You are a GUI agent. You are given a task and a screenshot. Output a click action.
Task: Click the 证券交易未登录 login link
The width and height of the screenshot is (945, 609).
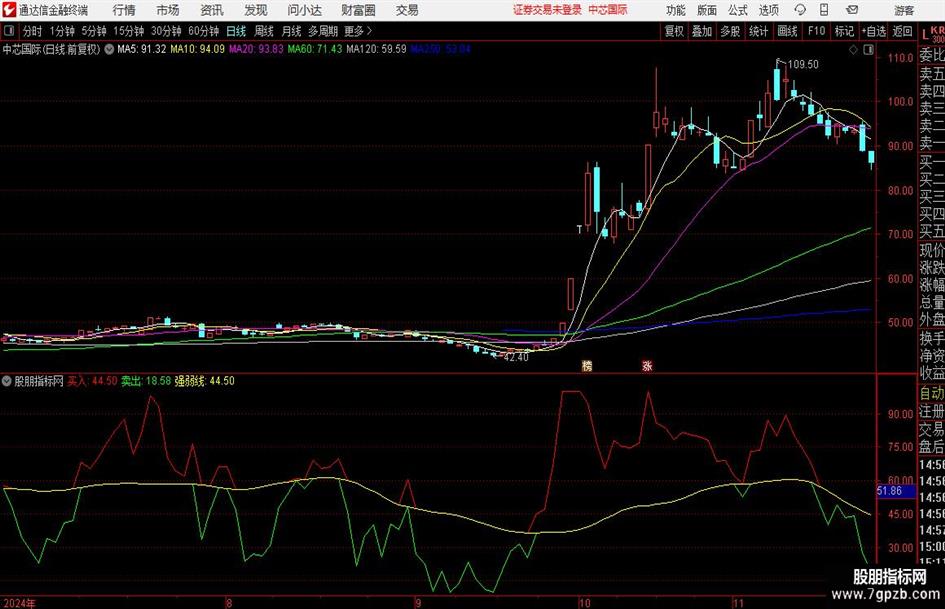(547, 10)
